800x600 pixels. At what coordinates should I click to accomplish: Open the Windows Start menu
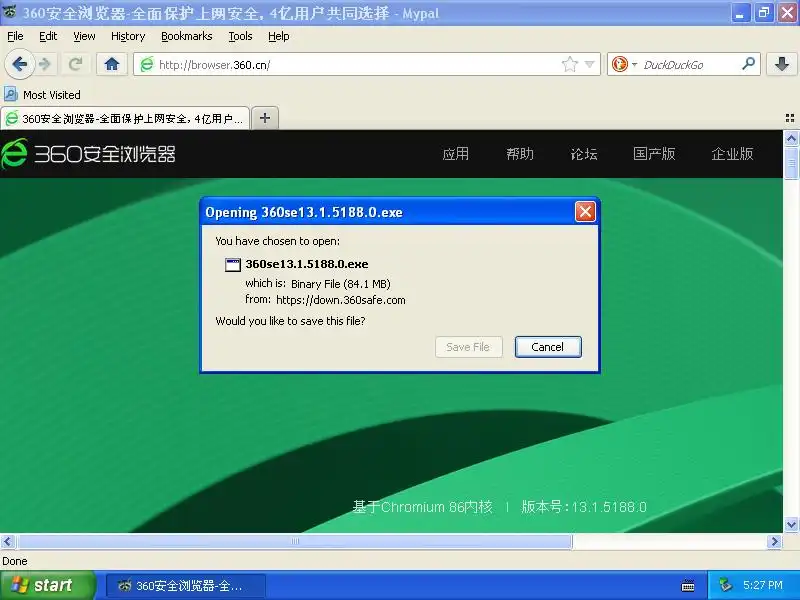(48, 585)
